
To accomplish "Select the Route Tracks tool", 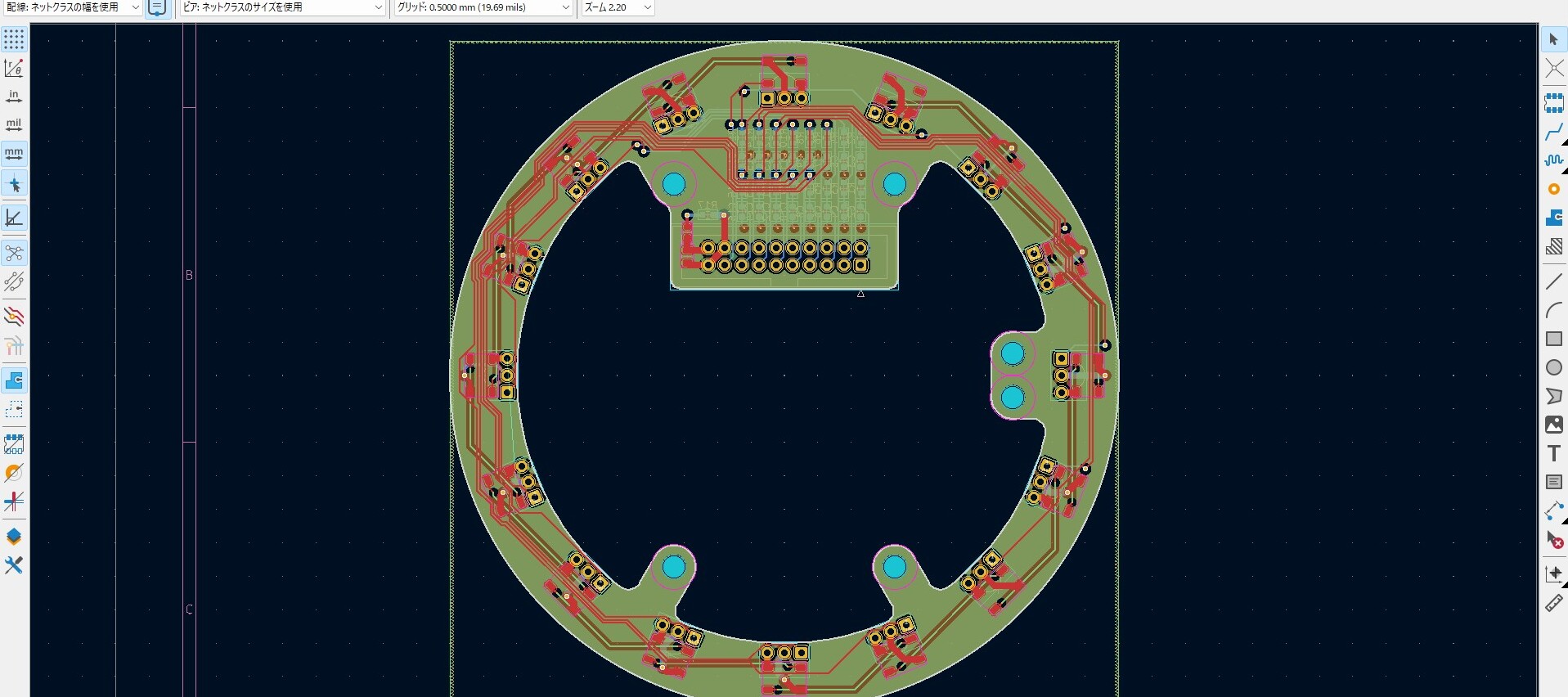I will [x=1554, y=132].
